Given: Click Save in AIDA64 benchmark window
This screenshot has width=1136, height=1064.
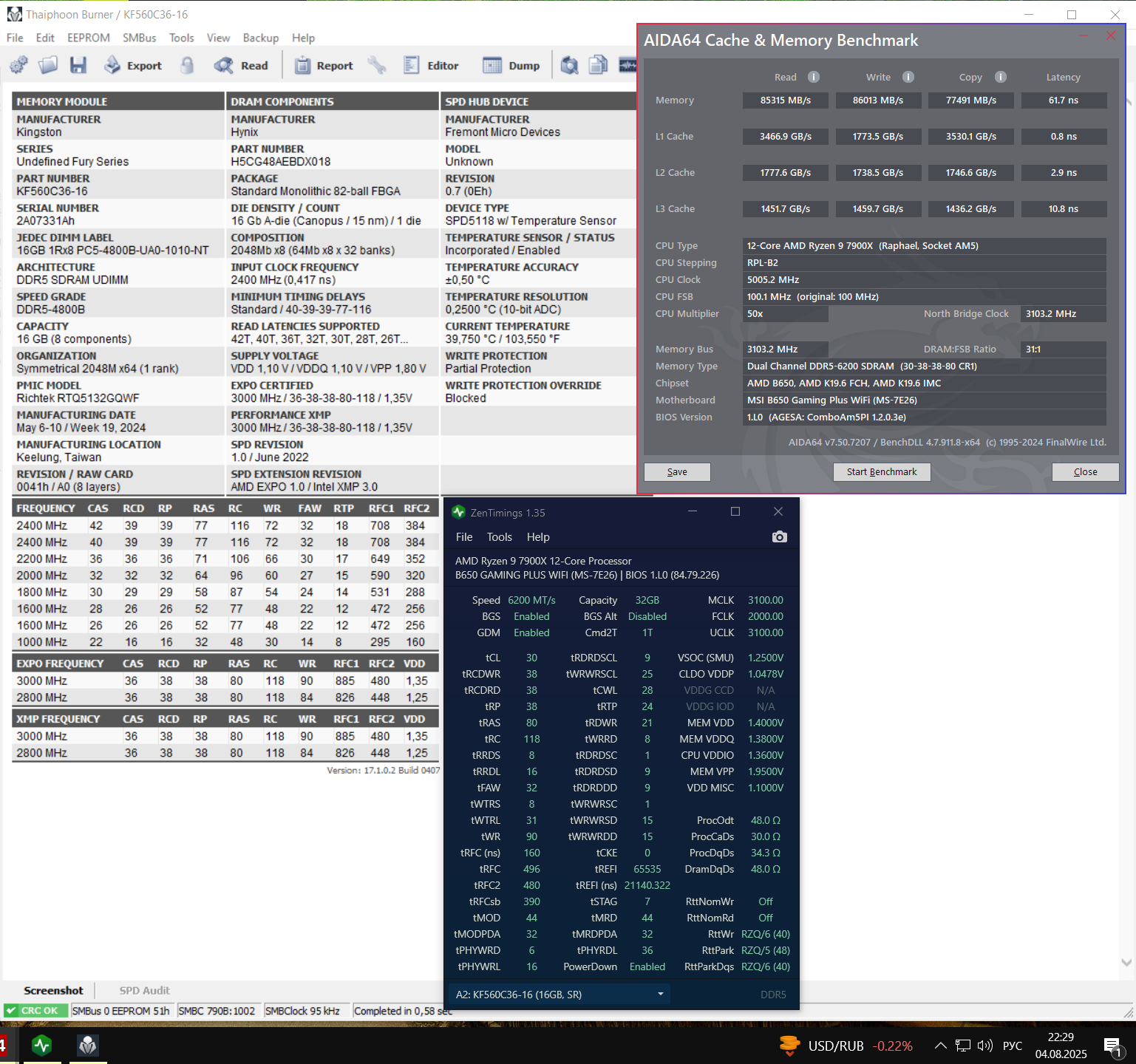Looking at the screenshot, I should tap(677, 472).
